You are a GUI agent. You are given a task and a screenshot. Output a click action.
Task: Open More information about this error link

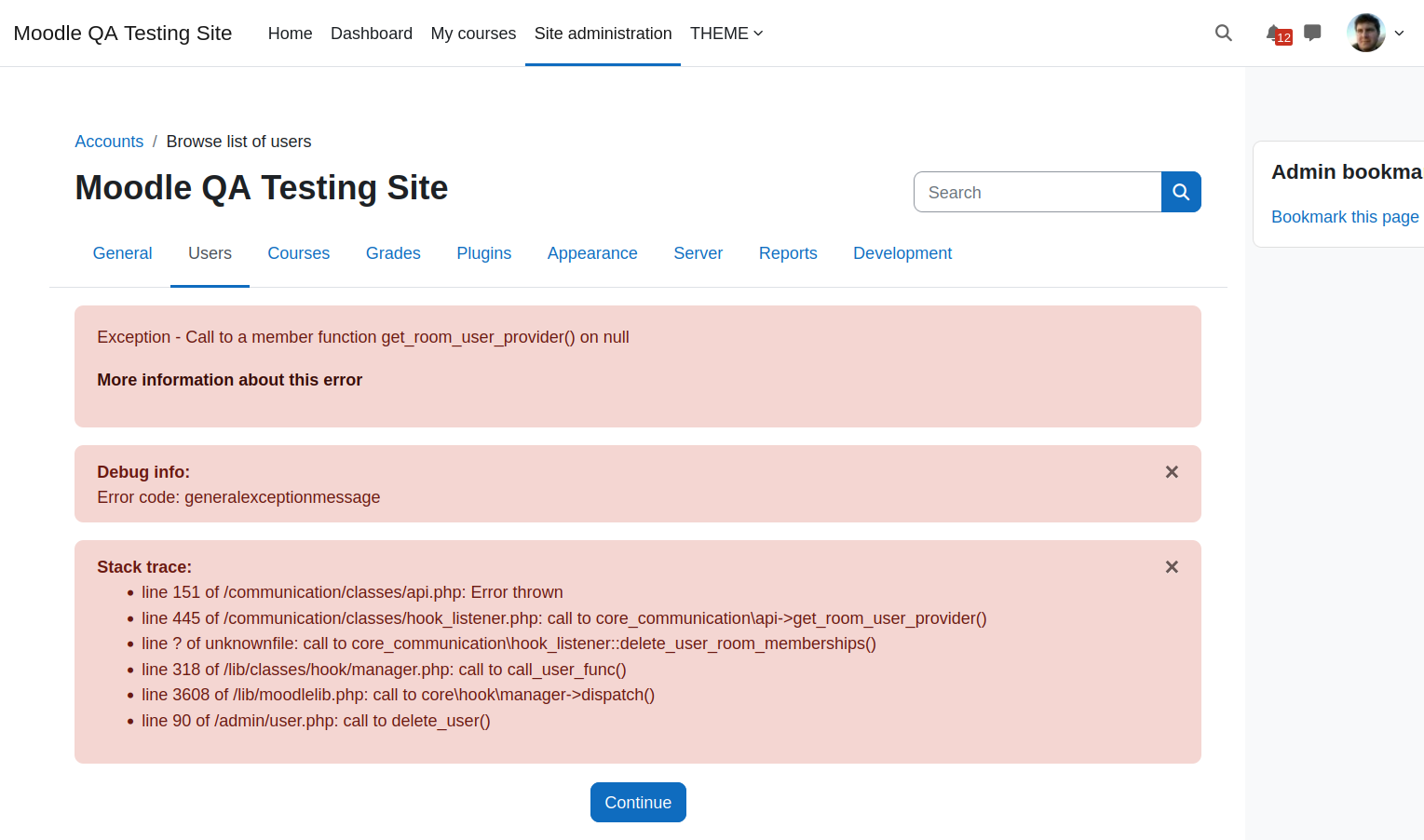click(229, 380)
